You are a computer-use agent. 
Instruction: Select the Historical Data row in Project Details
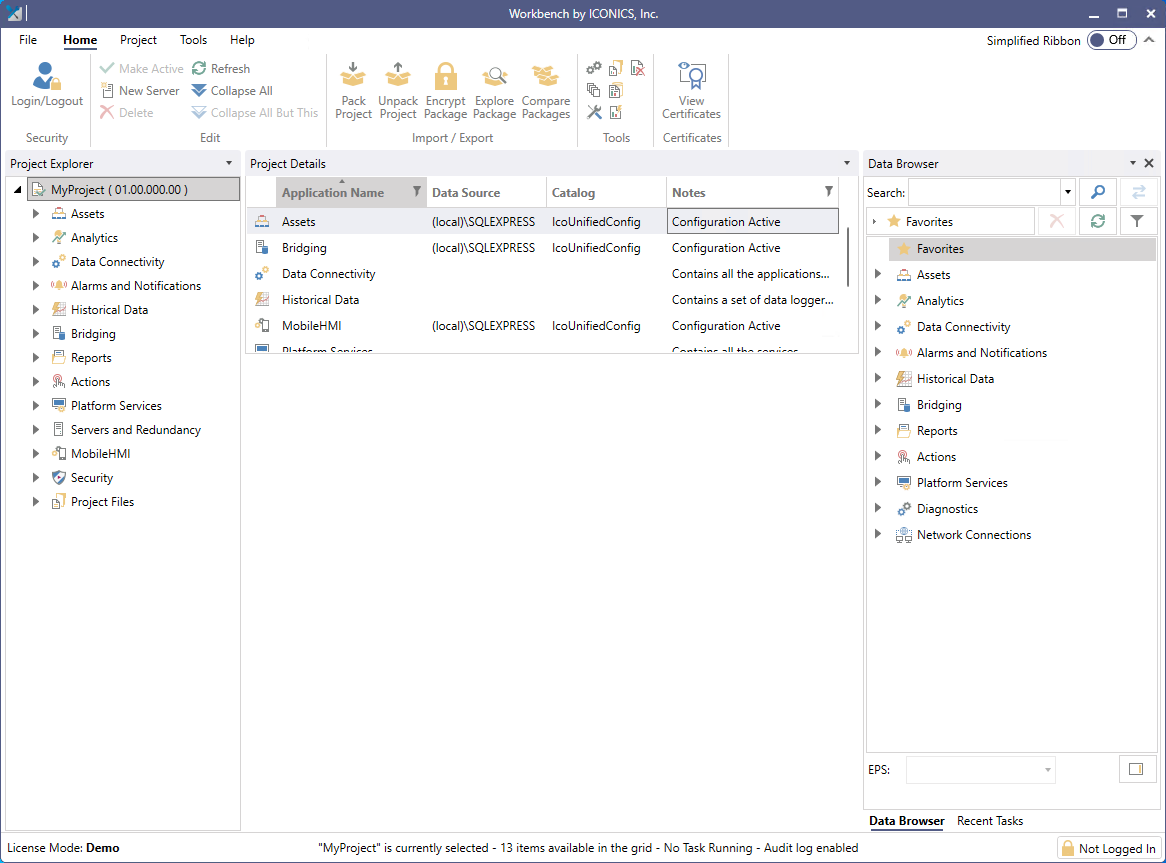543,300
